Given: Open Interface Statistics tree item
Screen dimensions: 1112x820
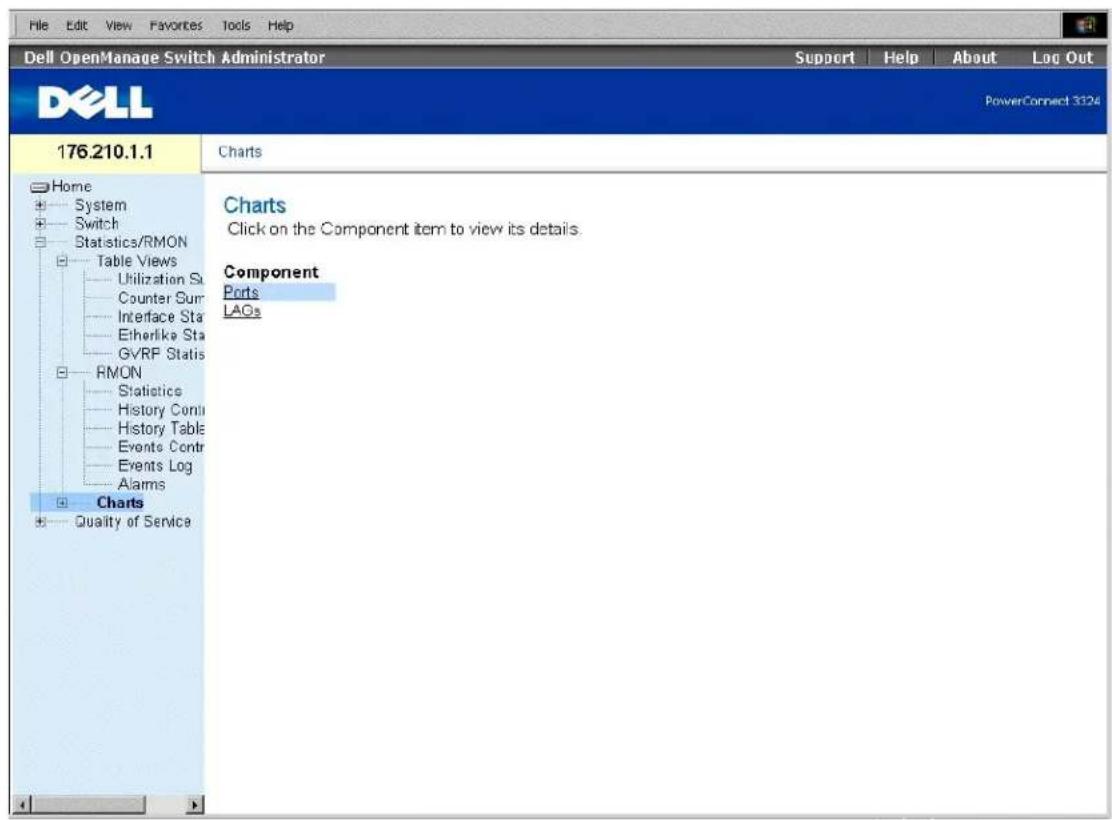Looking at the screenshot, I should click(160, 316).
